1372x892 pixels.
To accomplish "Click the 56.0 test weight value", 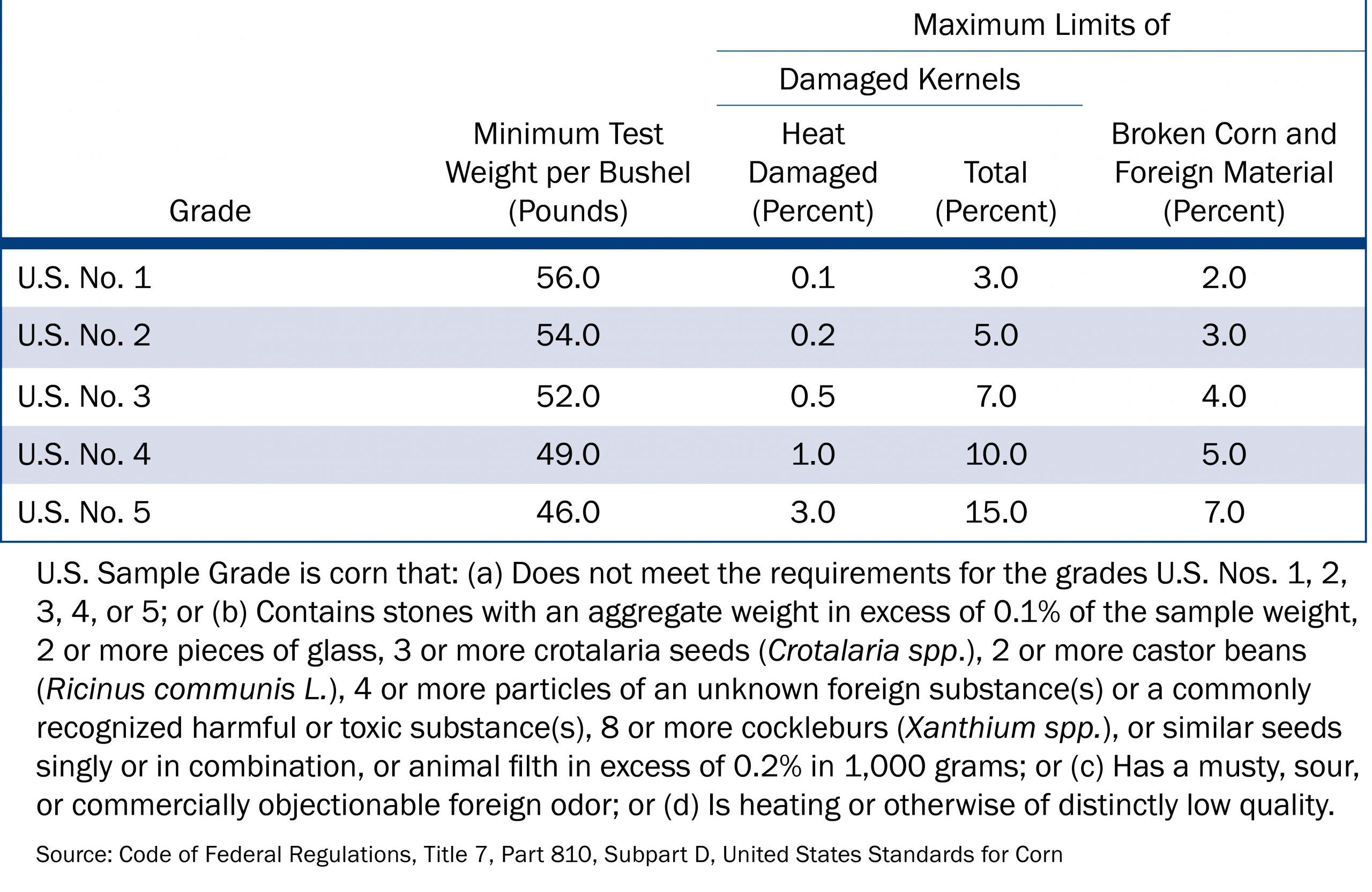I will [568, 278].
